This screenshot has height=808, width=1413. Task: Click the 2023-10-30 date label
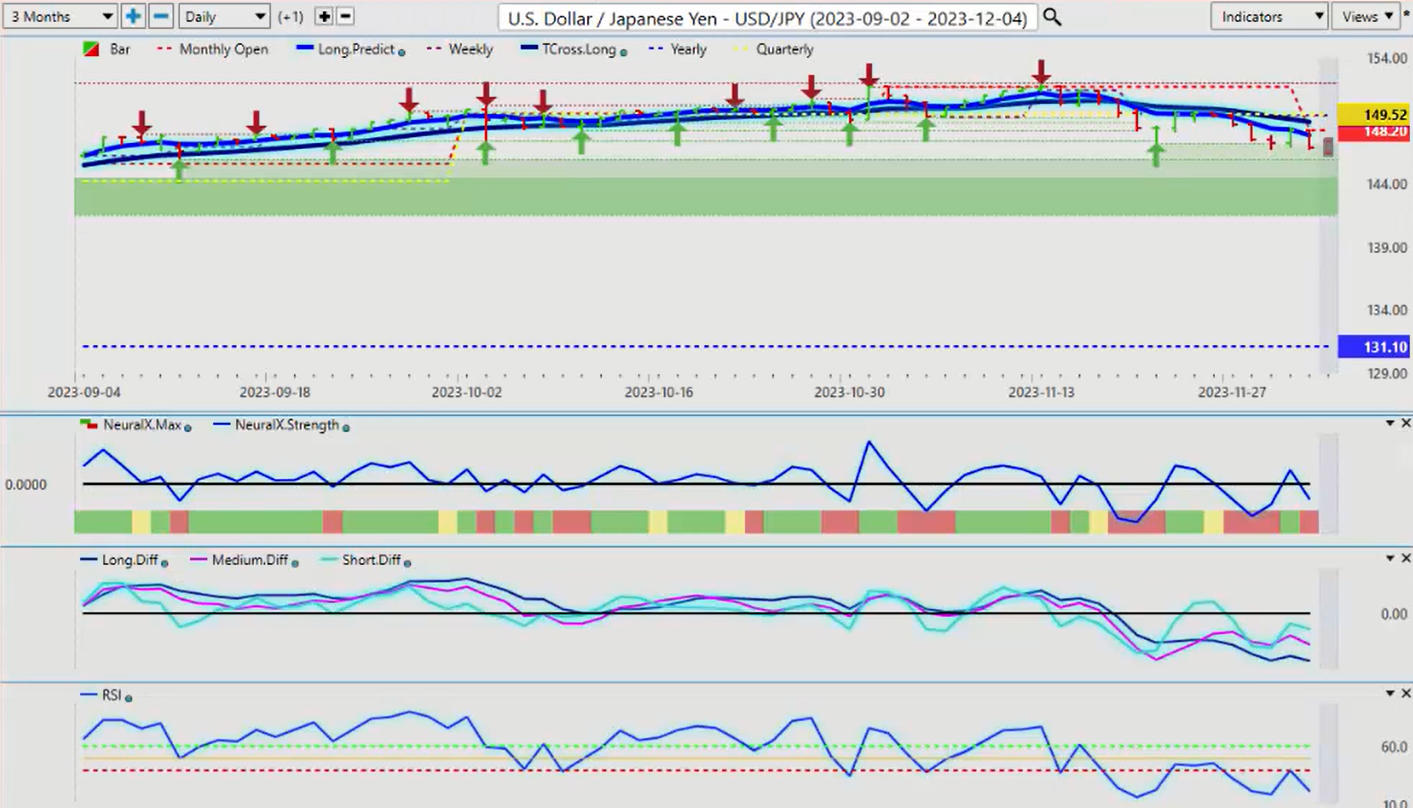pyautogui.click(x=850, y=393)
